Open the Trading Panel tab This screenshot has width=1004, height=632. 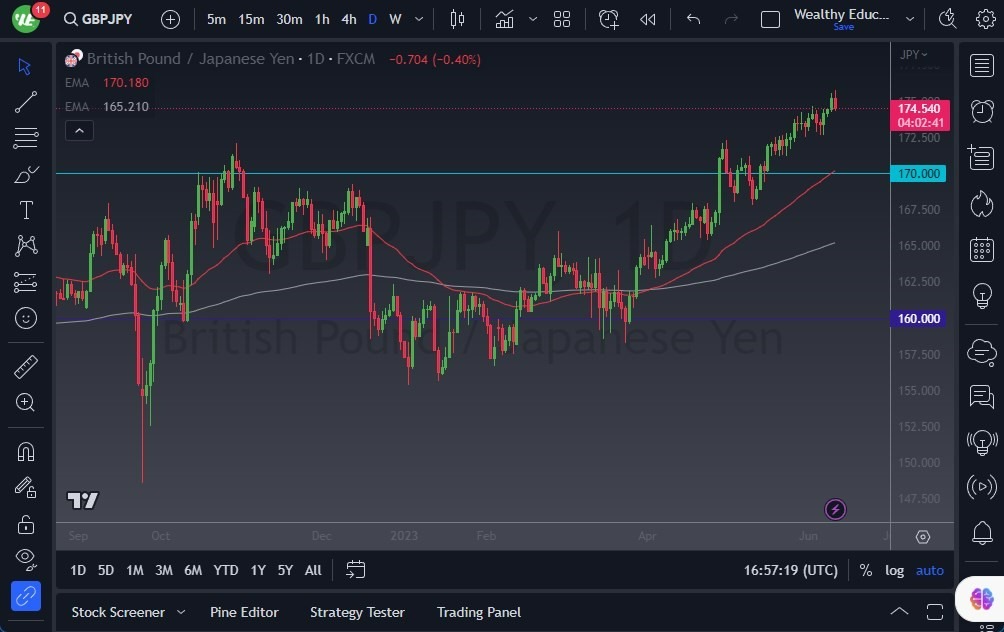pos(478,612)
